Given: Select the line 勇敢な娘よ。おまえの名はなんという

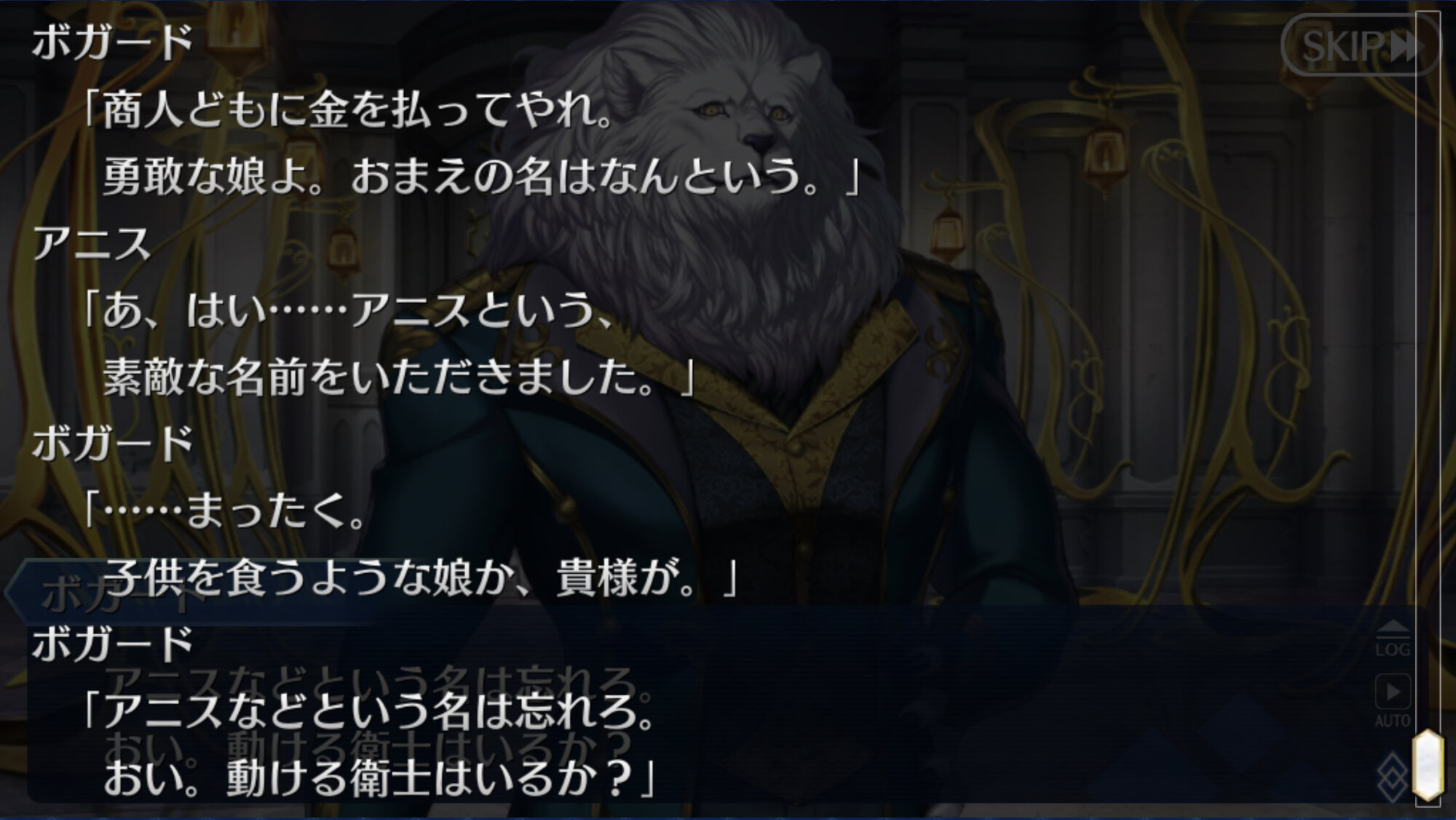Looking at the screenshot, I should click(x=481, y=176).
